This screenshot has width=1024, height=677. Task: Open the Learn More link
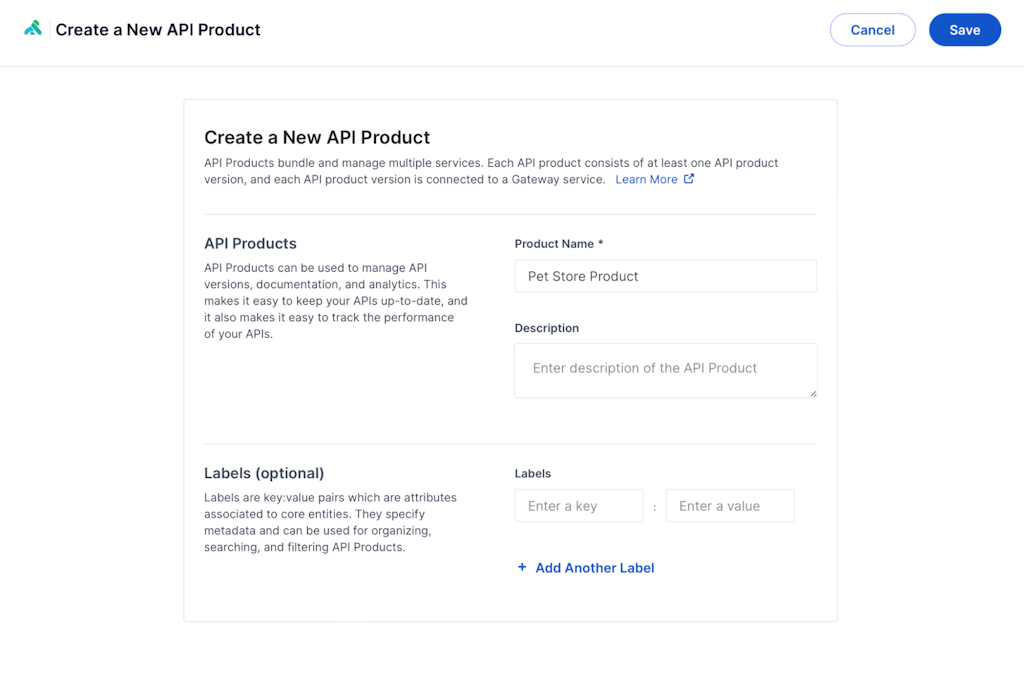point(646,179)
